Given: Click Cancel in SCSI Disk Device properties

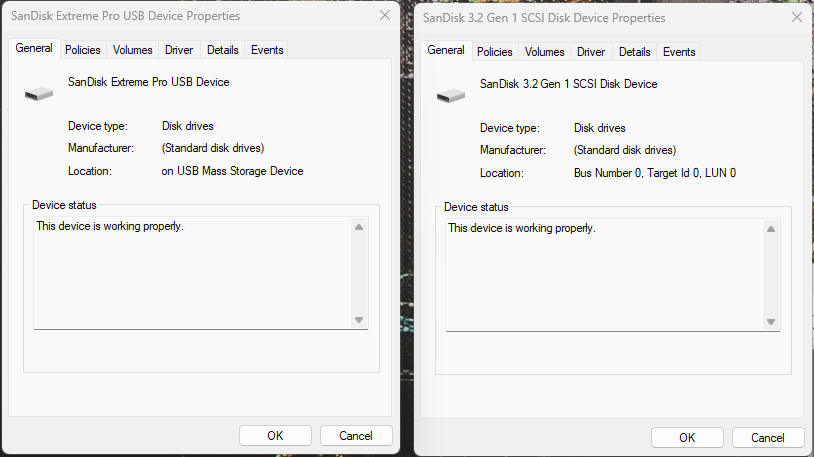Looking at the screenshot, I should (x=768, y=438).
